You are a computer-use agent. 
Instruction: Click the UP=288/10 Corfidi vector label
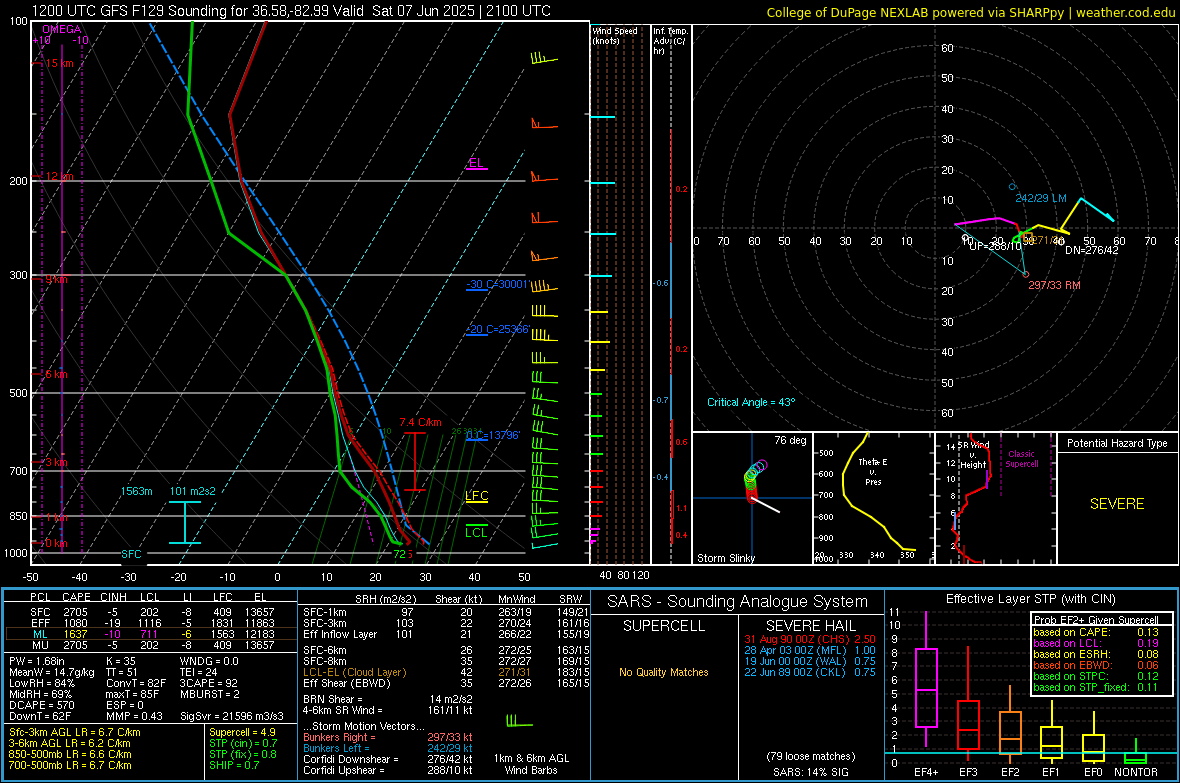995,246
